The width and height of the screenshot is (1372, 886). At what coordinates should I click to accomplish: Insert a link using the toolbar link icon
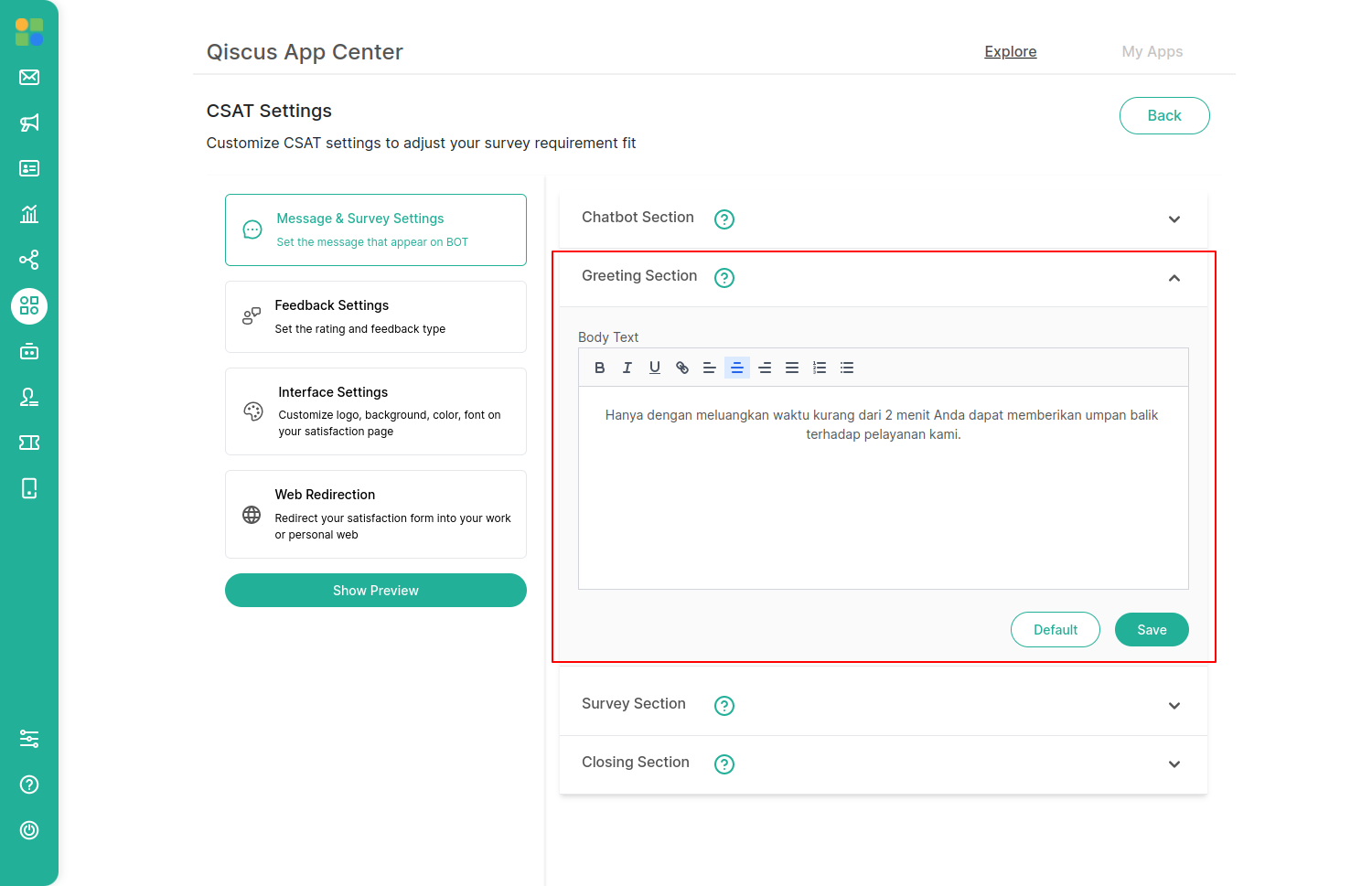click(x=682, y=368)
